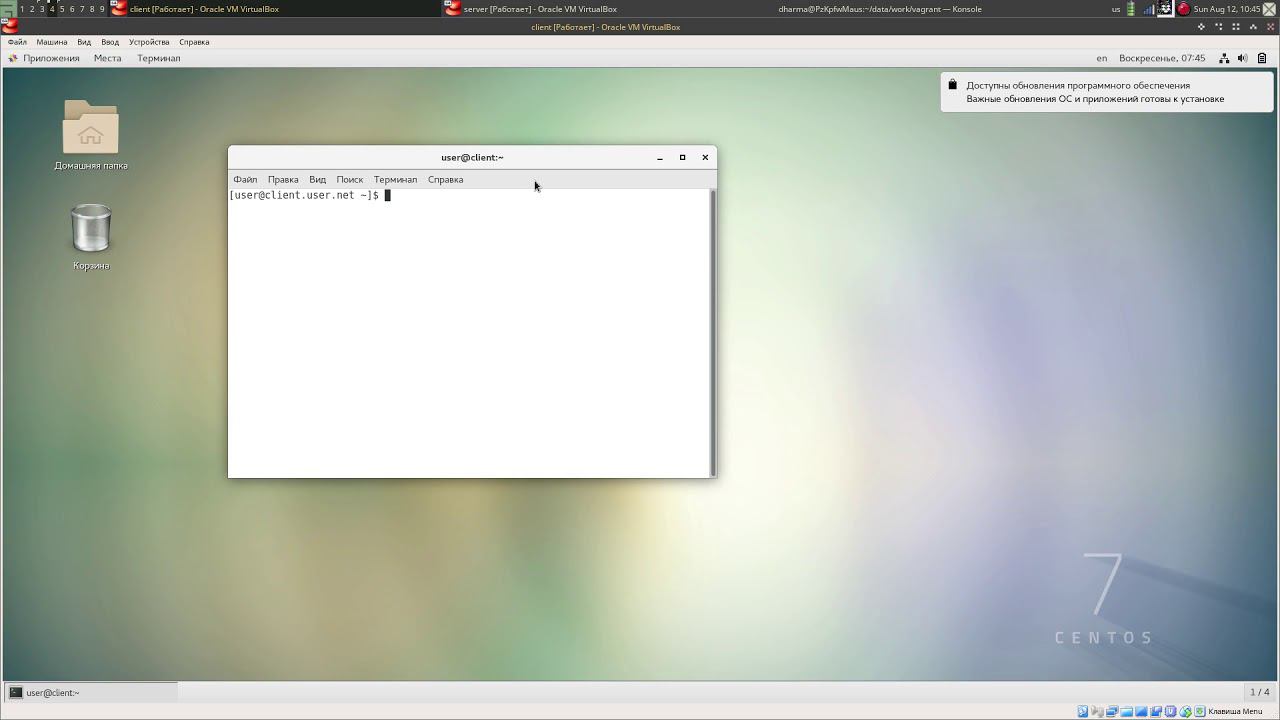This screenshot has height=720, width=1280.
Task: Open GNOME network status icon in top panel
Action: [x=1224, y=58]
